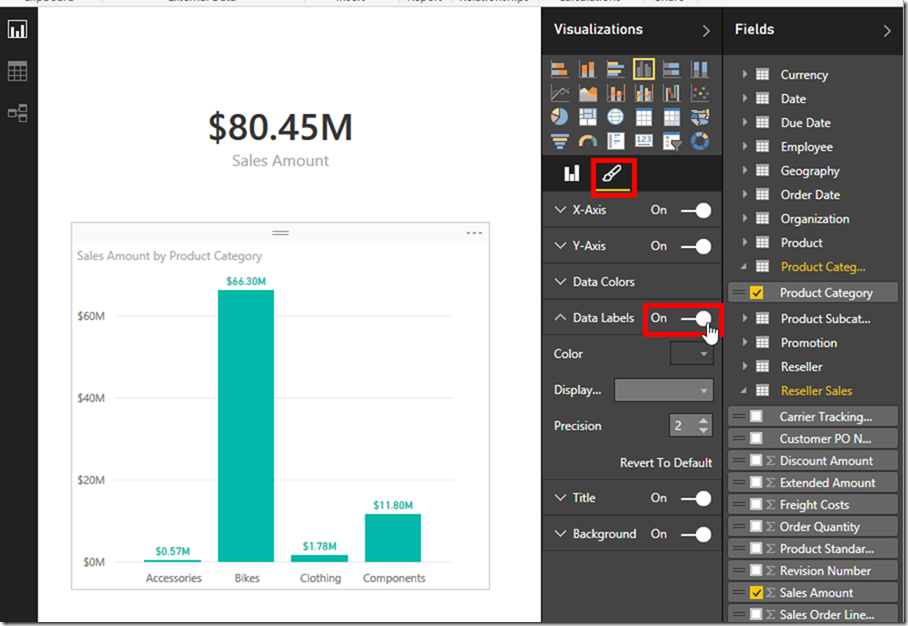
Task: Check the Carrier Tracking field
Action: coord(756,416)
